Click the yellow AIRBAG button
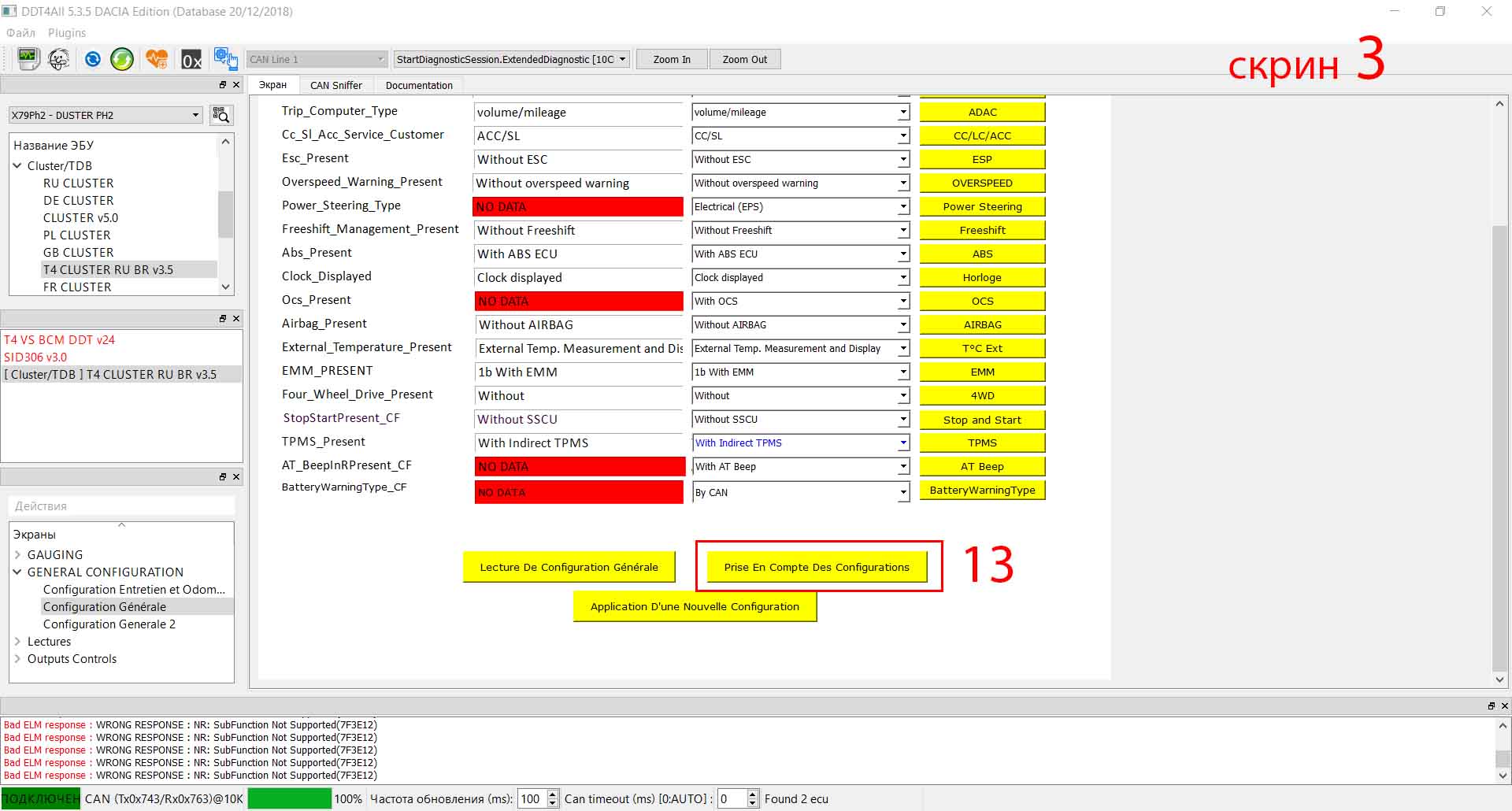The width and height of the screenshot is (1512, 811). point(983,324)
